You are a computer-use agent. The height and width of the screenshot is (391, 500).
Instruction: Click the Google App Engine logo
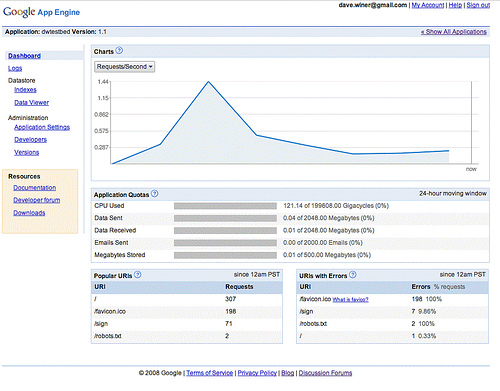point(41,12)
